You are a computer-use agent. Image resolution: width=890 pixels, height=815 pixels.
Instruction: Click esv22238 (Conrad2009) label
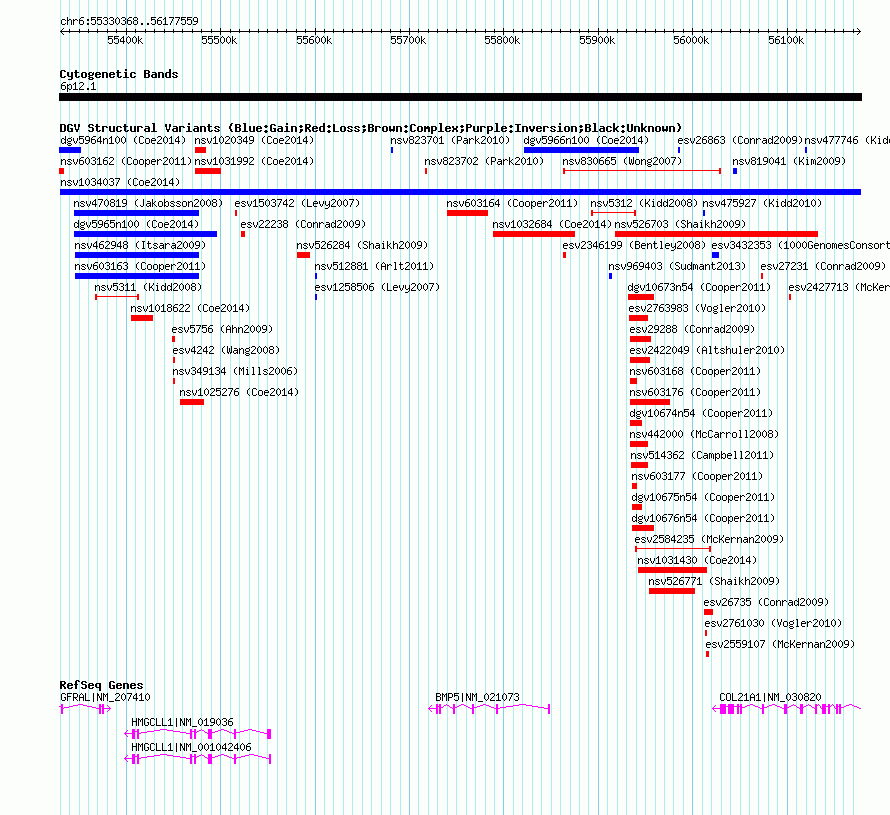click(303, 224)
